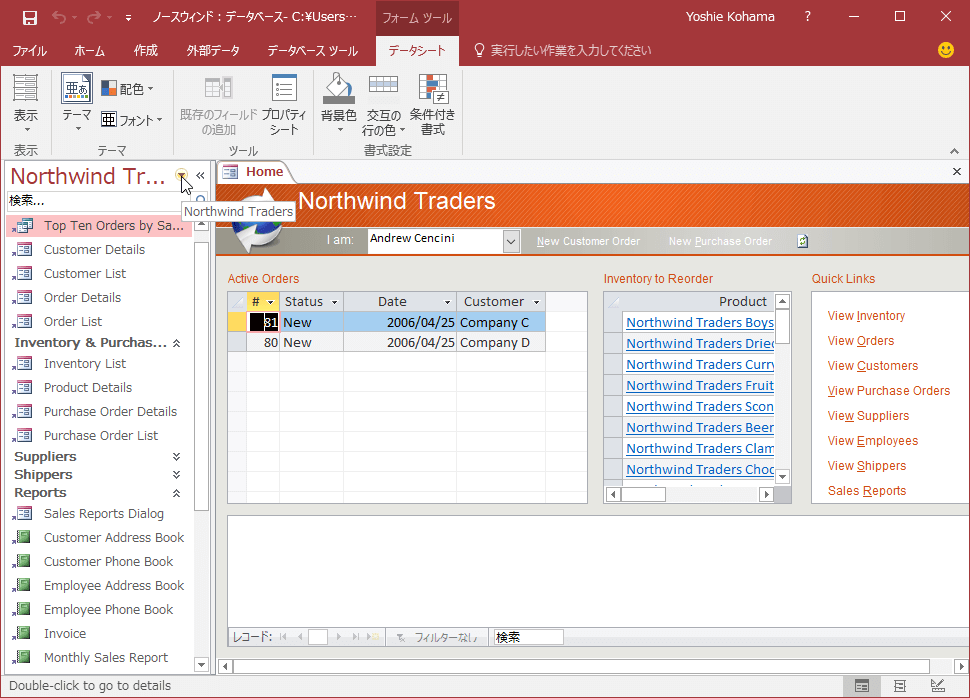Click the 条件付き書式 (Conditional Formatting) icon
This screenshot has height=698, width=970.
pos(433,88)
